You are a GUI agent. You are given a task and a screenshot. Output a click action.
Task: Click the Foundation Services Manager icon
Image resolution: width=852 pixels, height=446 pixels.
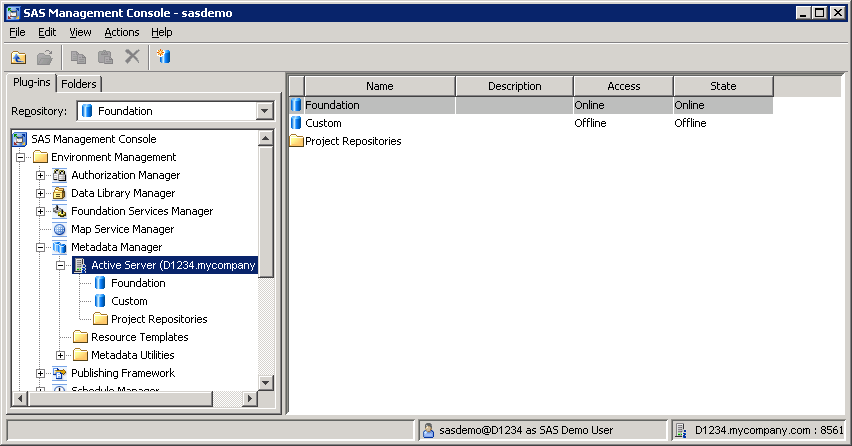tap(60, 211)
